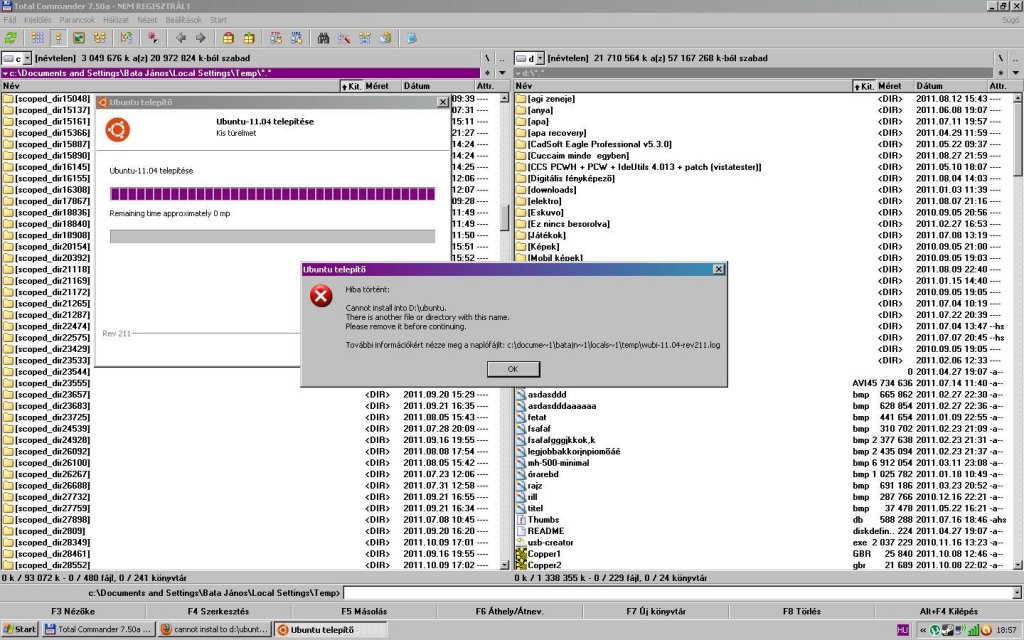Select Full details view toolbar icon
Screen dimensions: 1024x640
point(58,38)
